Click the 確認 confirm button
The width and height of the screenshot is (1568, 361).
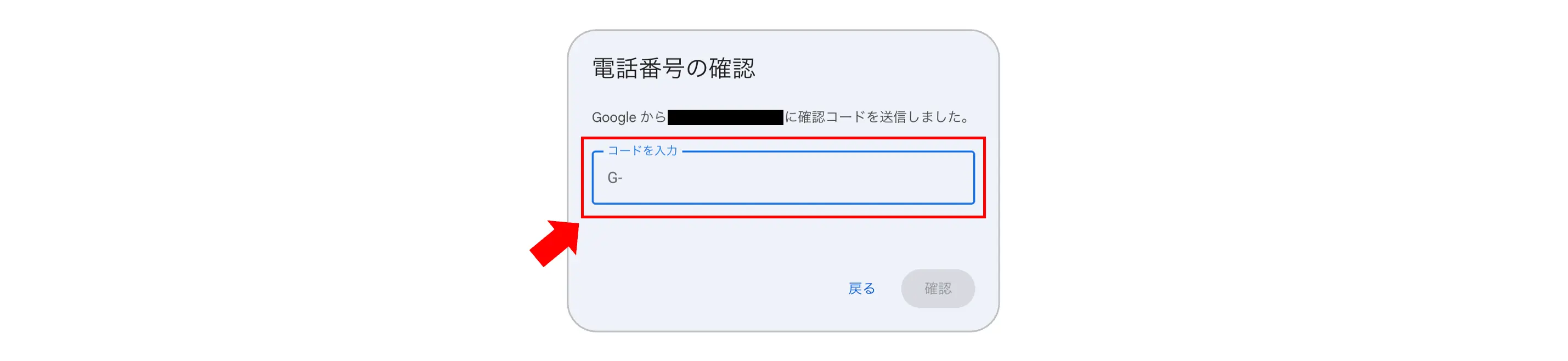[937, 288]
